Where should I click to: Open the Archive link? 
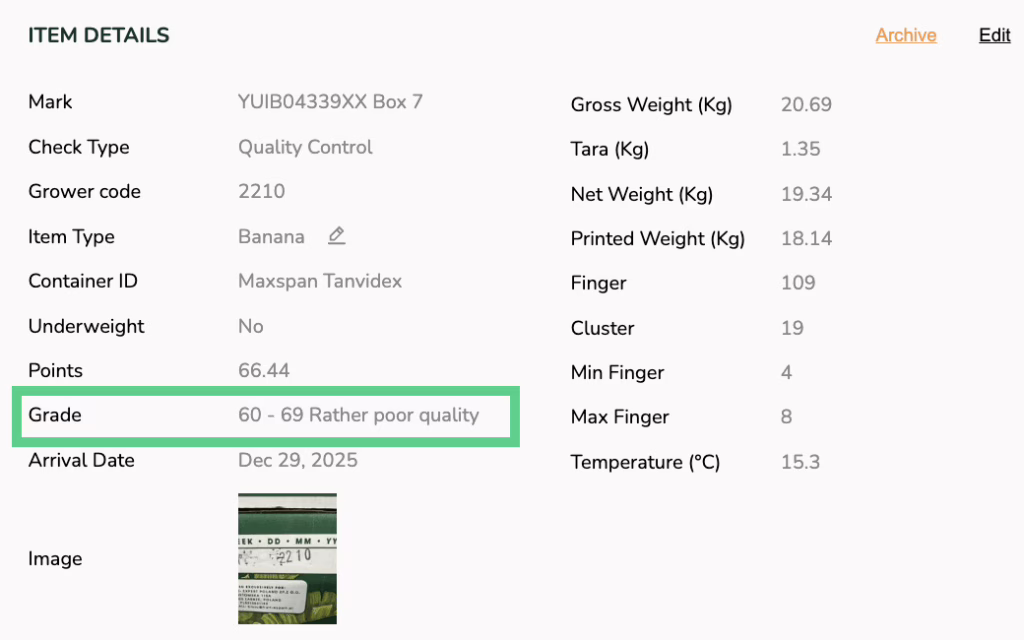[906, 35]
